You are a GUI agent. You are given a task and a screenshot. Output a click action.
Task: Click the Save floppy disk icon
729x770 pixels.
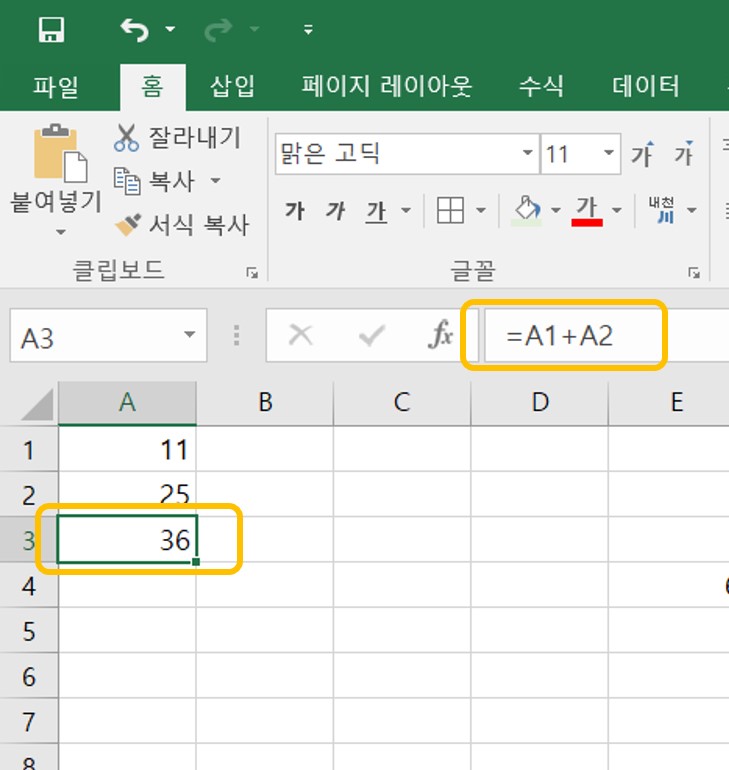52,29
